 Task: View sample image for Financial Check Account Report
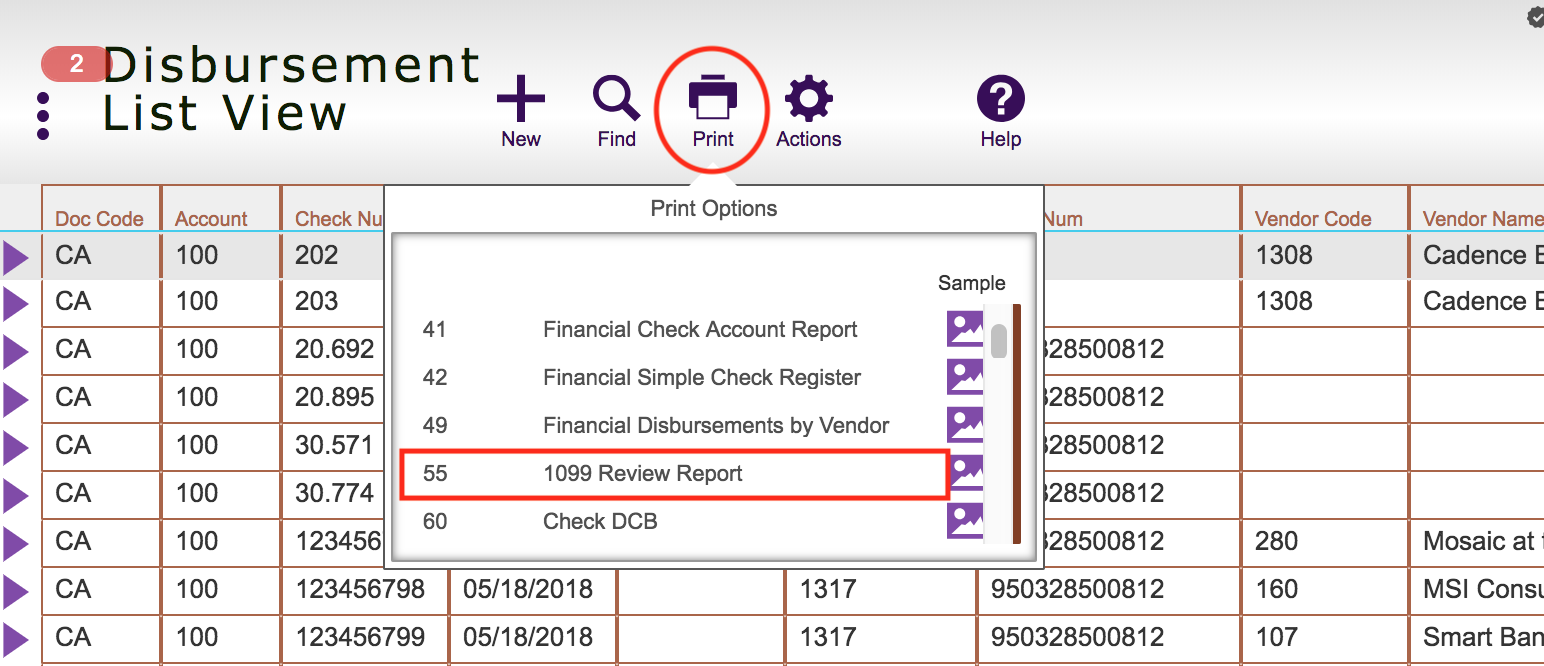point(965,329)
